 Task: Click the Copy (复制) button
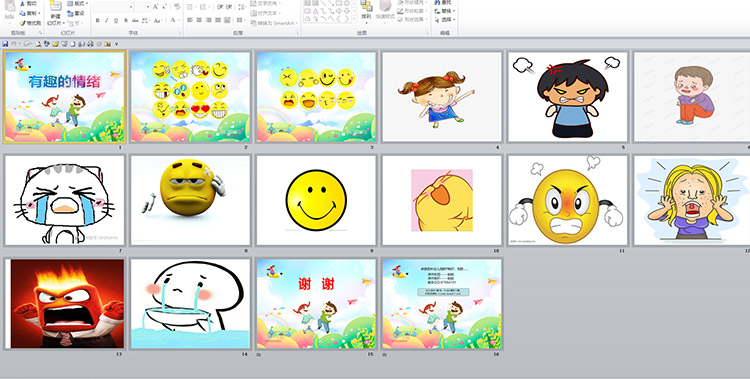tap(30, 13)
